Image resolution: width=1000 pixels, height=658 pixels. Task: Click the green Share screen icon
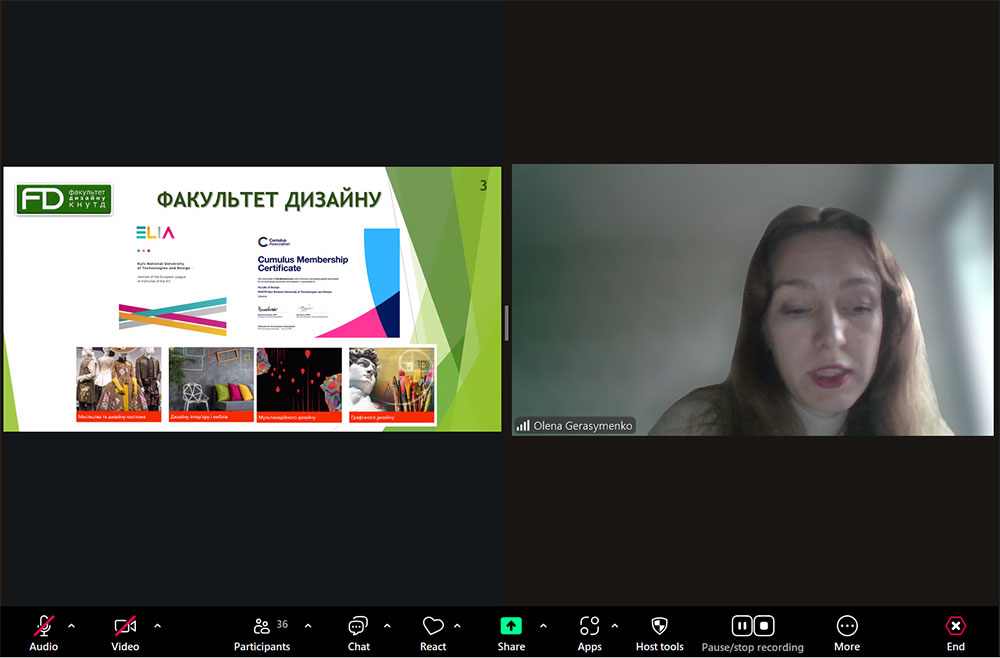click(511, 626)
